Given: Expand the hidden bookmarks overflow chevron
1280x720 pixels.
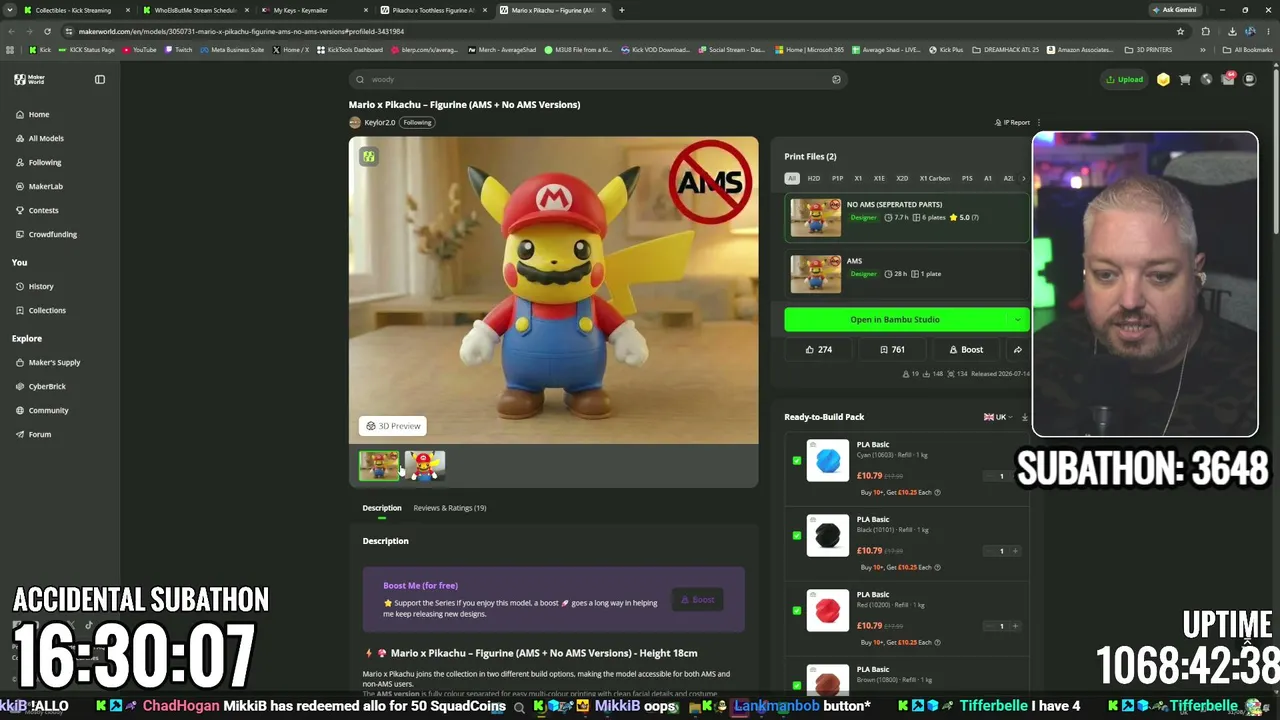Looking at the screenshot, I should [x=1203, y=50].
